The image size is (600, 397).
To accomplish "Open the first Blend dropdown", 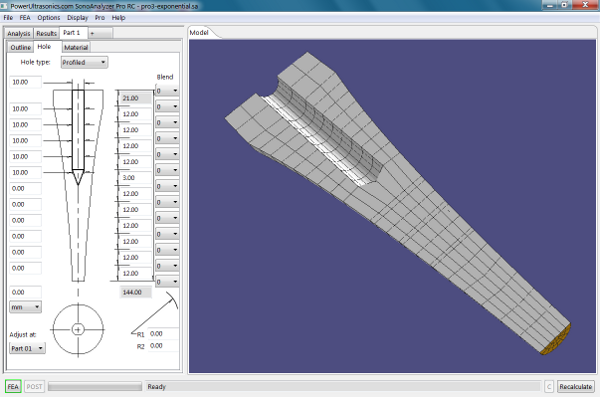I will coord(167,91).
